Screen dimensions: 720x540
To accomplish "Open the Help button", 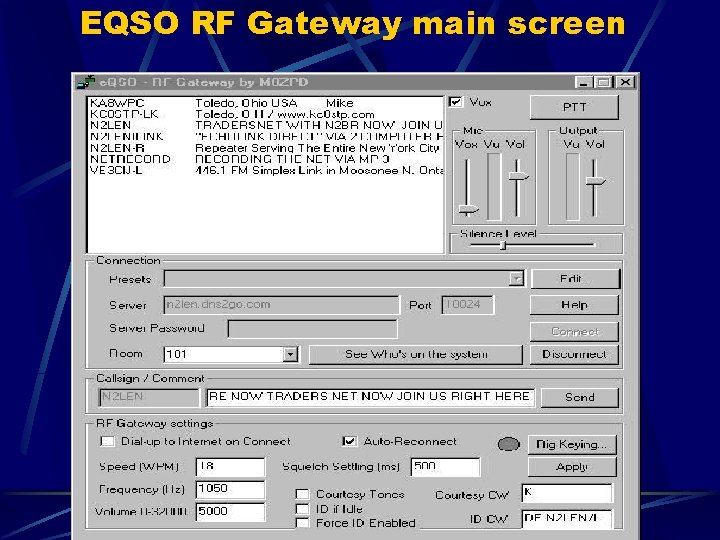I will pos(574,305).
